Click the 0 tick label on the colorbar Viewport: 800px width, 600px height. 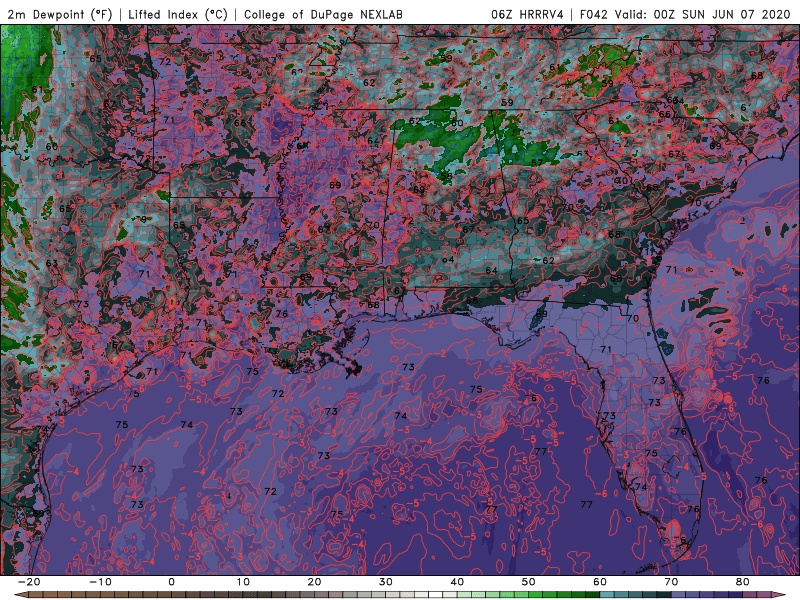coord(171,582)
